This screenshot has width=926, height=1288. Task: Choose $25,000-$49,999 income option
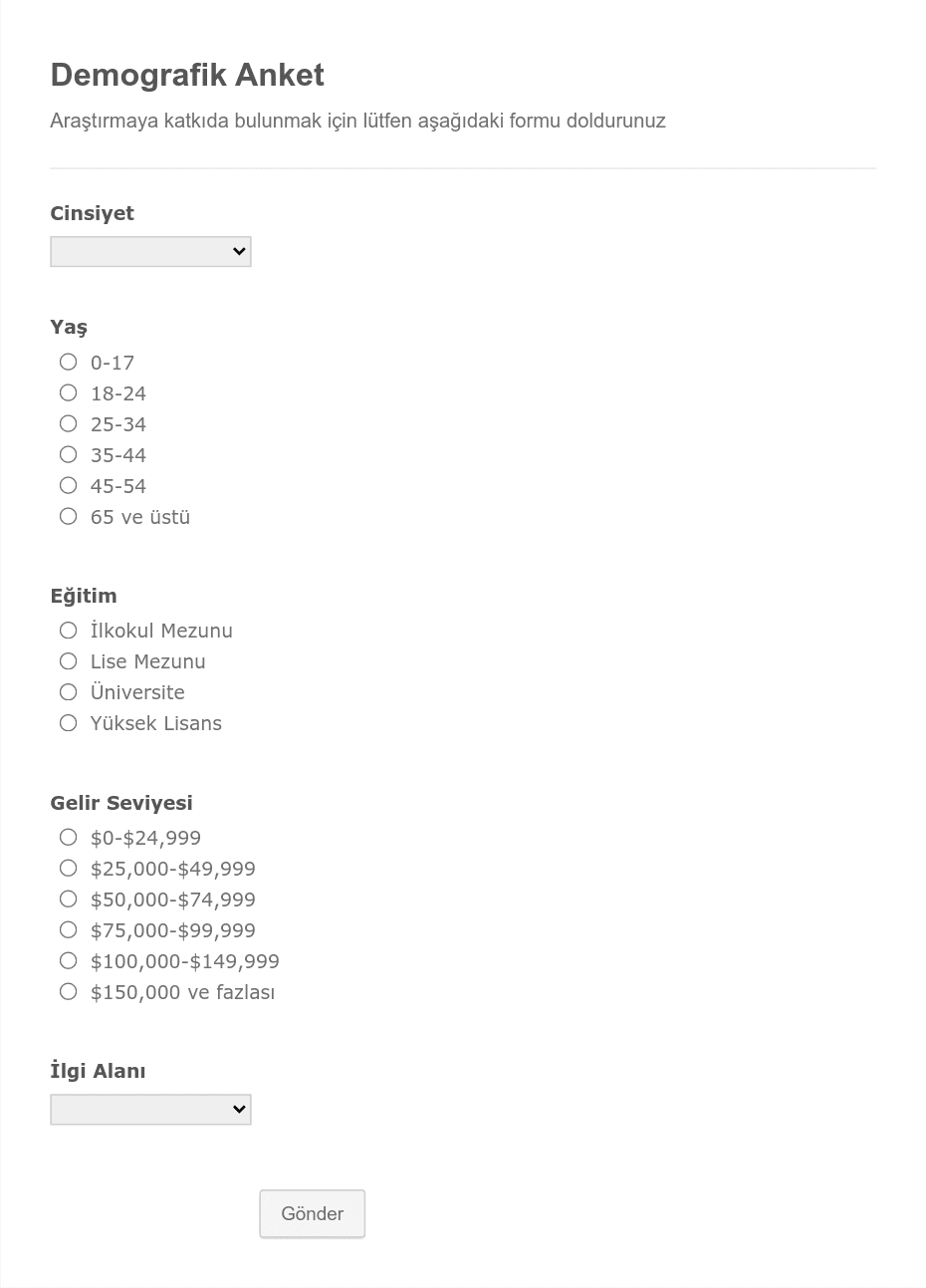(x=68, y=868)
